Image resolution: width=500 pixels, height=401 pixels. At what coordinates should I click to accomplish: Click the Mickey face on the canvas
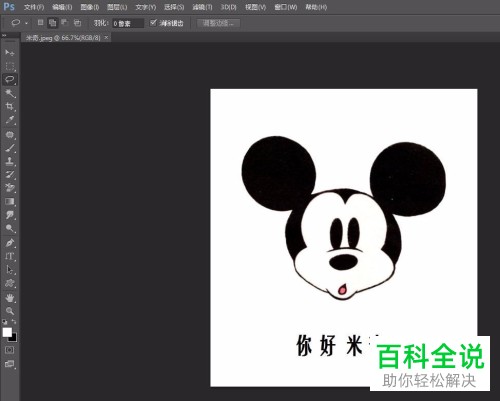coord(343,217)
